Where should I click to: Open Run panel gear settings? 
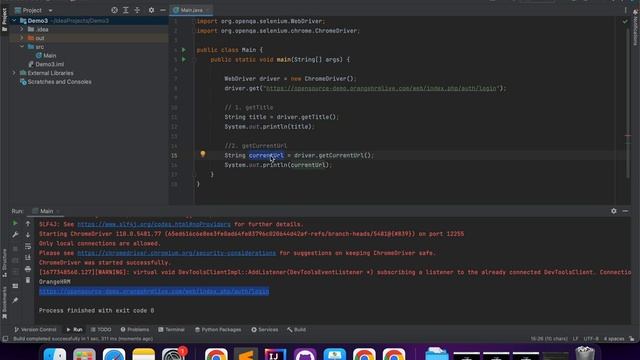coord(613,211)
